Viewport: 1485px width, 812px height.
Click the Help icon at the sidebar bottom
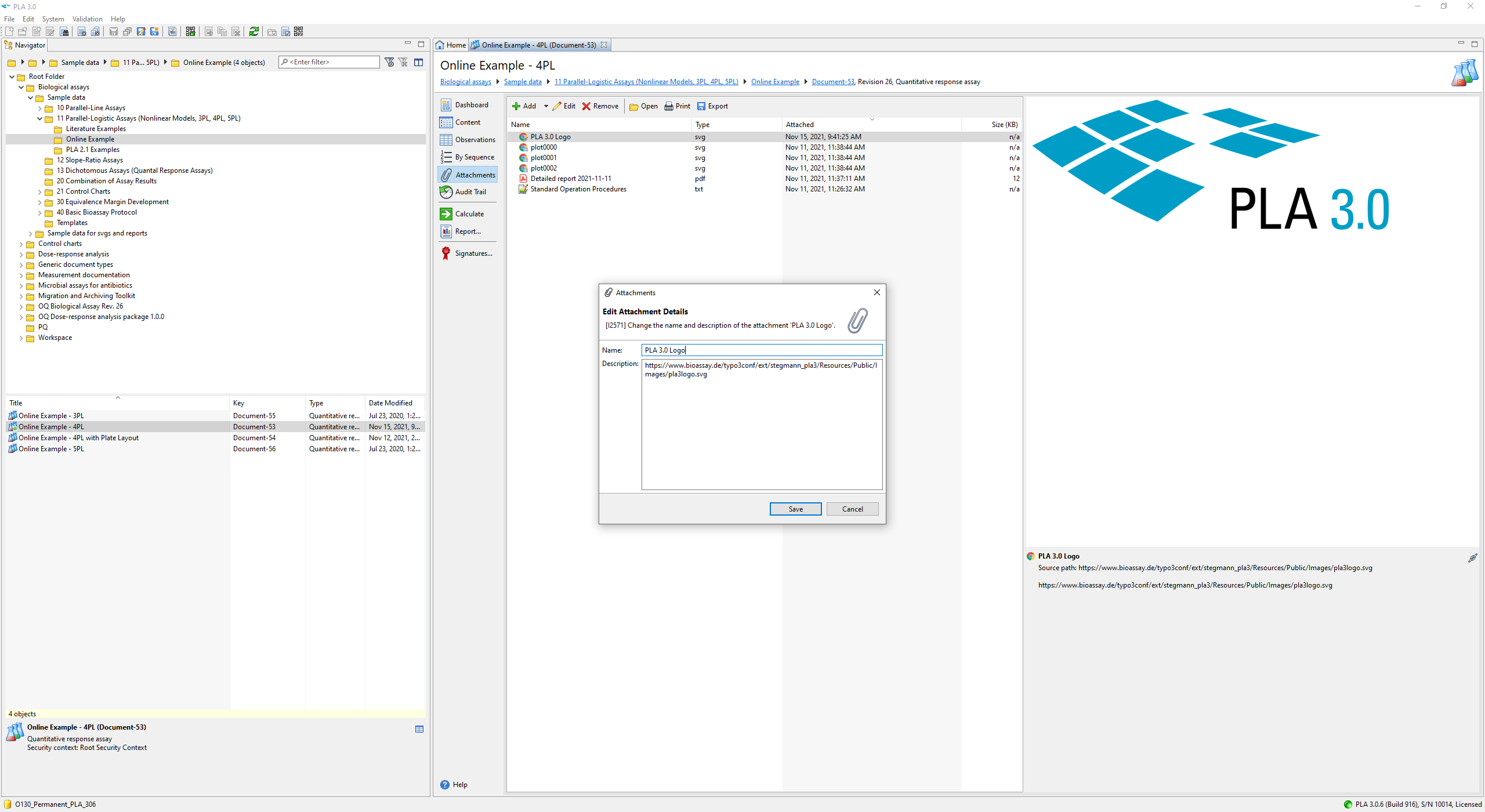(445, 785)
